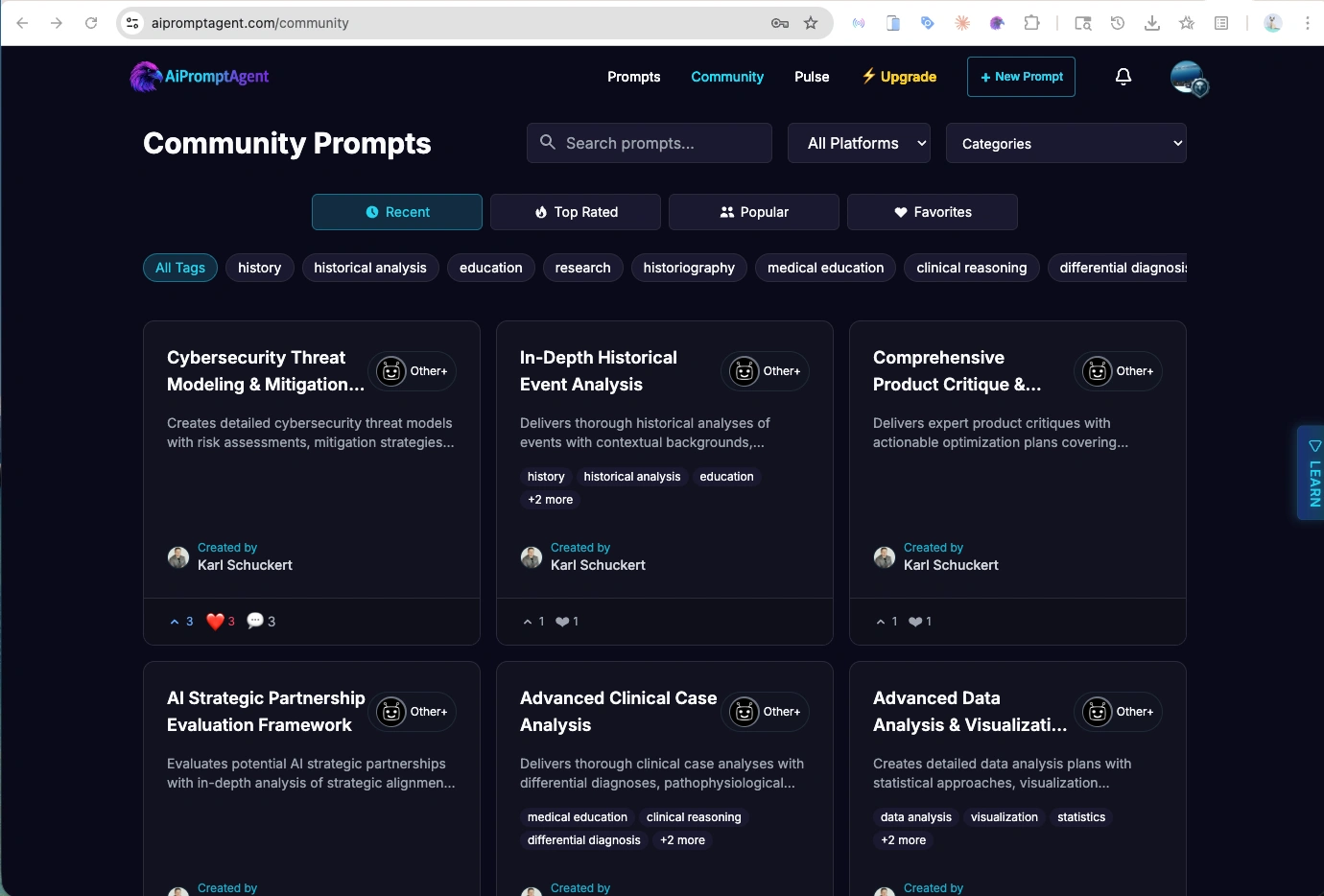Image resolution: width=1324 pixels, height=896 pixels.
Task: Open the notifications bell
Action: pos(1123,77)
